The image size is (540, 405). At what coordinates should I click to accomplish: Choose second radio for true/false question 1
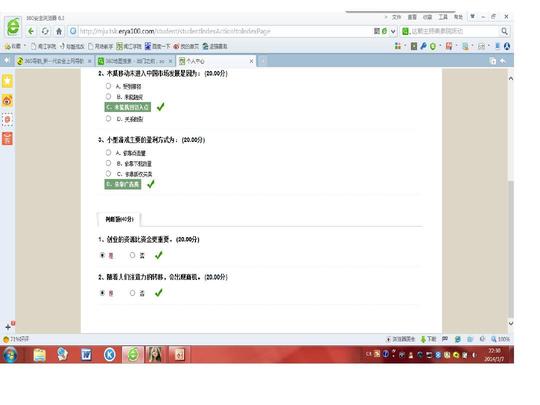tap(132, 255)
